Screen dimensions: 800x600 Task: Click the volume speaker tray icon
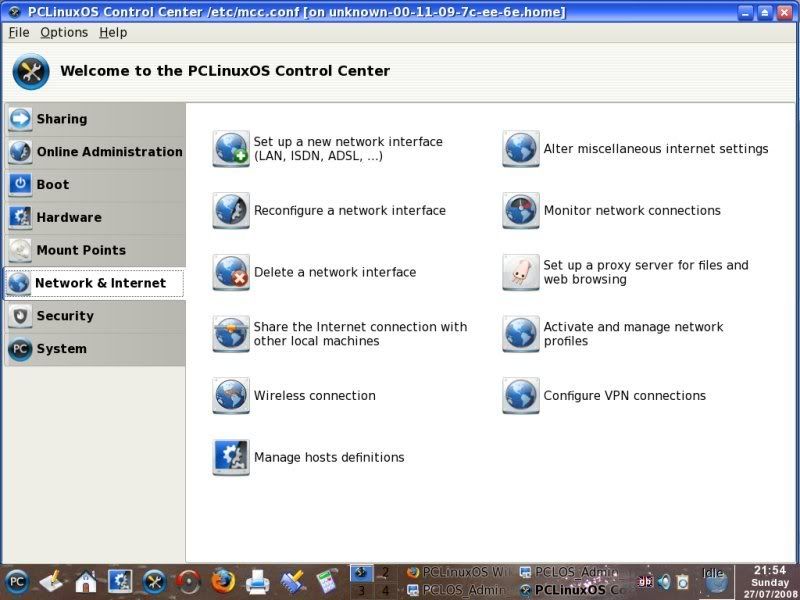(664, 582)
